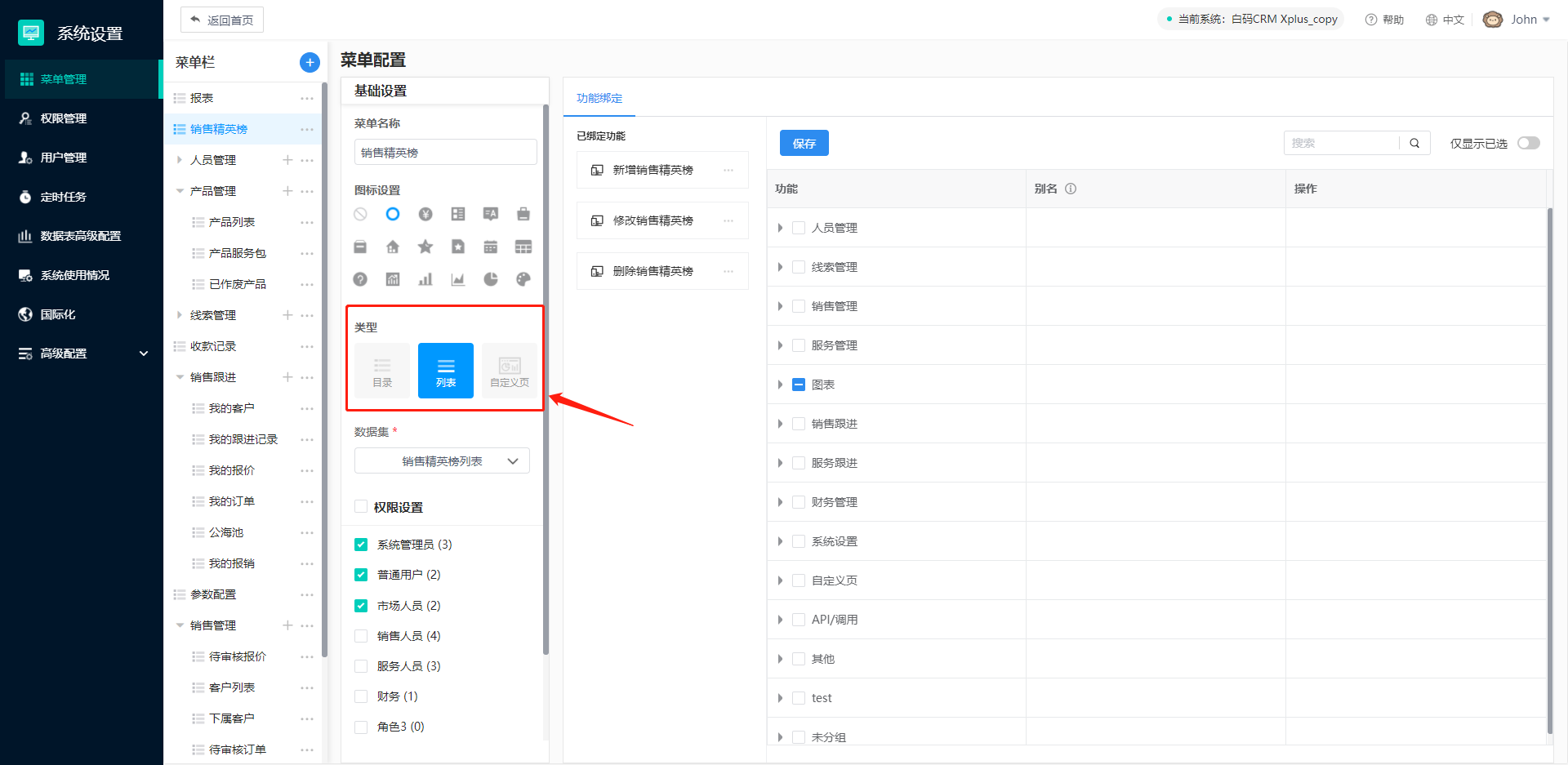The width and height of the screenshot is (1568, 765).
Task: Tick the 财务管理 function checkbox
Action: click(799, 502)
